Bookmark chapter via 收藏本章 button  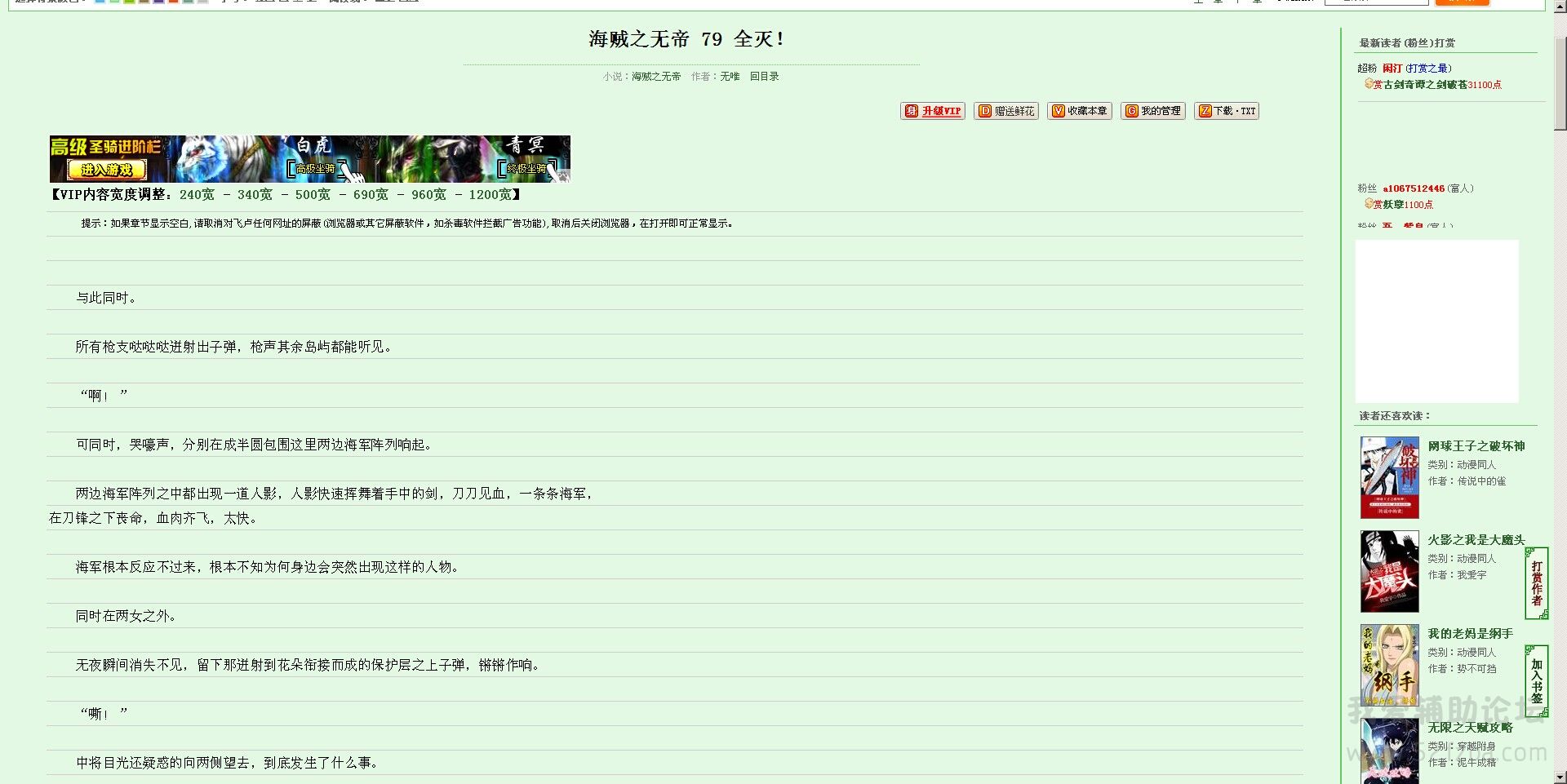click(x=1080, y=111)
